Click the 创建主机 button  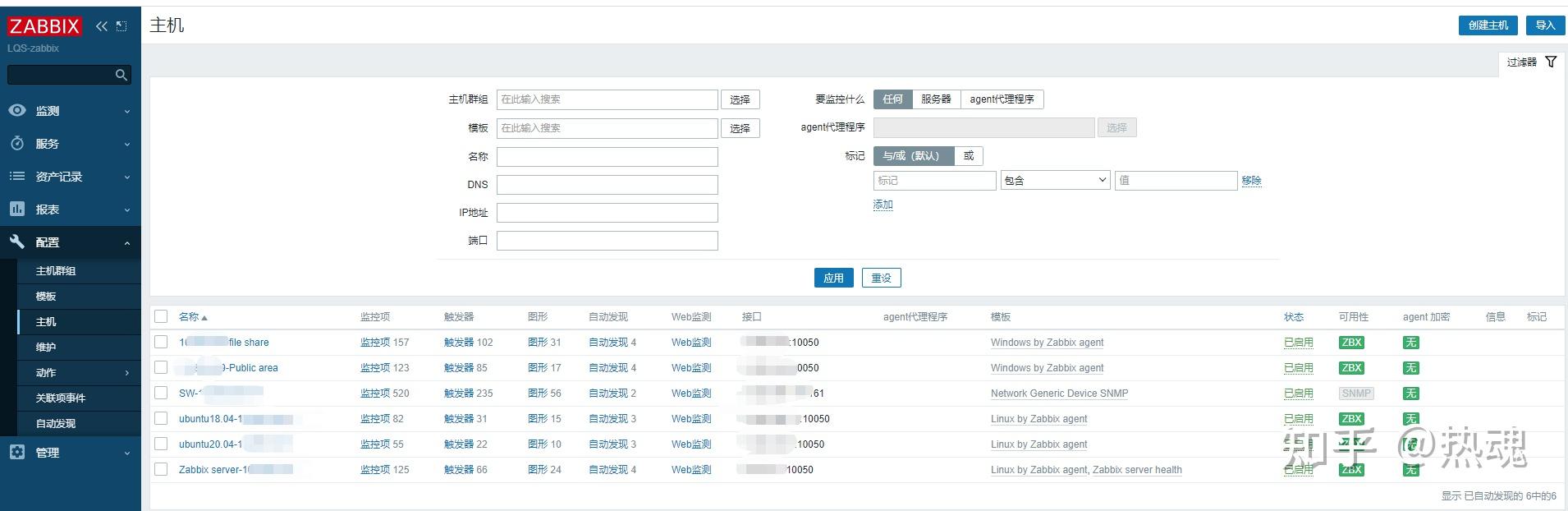[x=1488, y=25]
